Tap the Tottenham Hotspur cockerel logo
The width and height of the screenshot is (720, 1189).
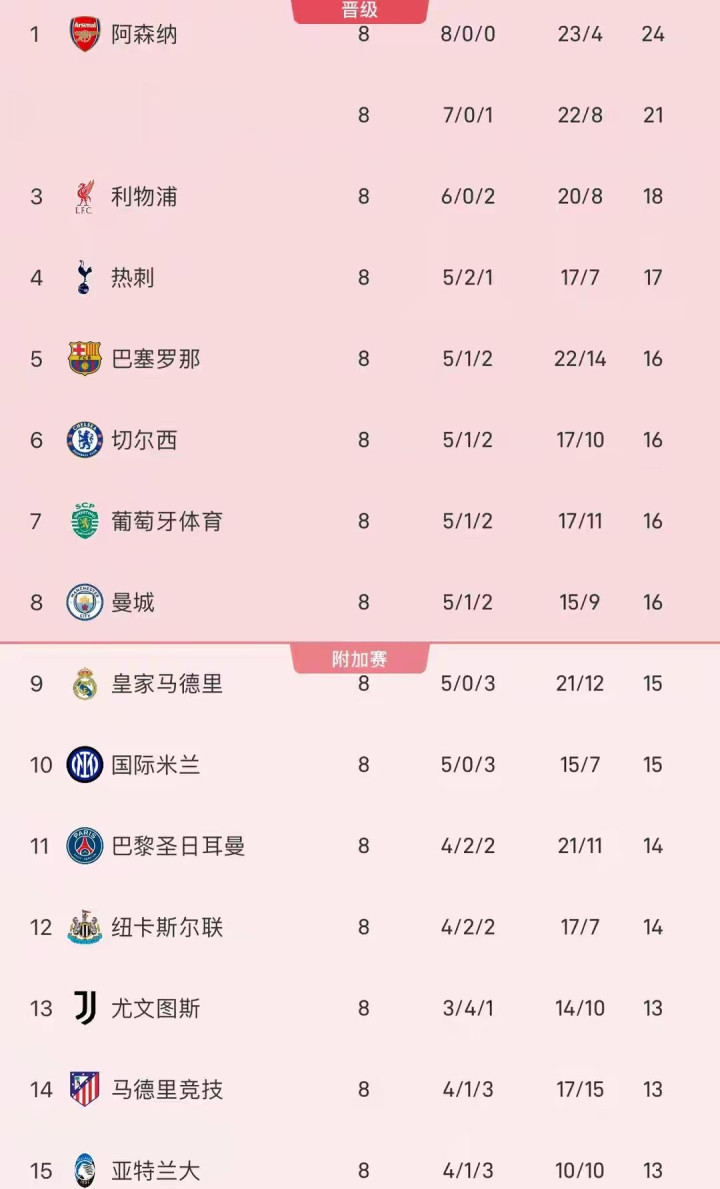pos(85,277)
